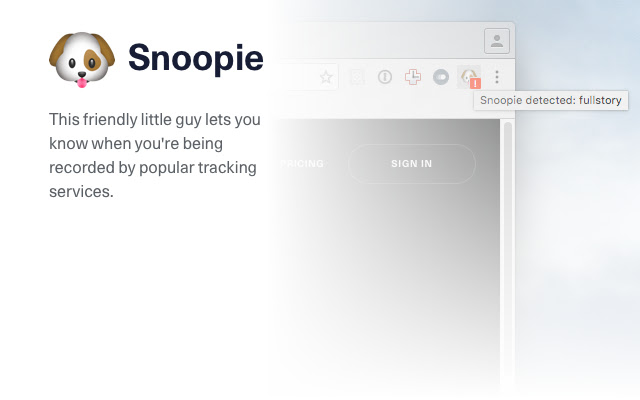The width and height of the screenshot is (640, 400).
Task: Click the large Snoopie dog logo
Action: pyautogui.click(x=82, y=60)
